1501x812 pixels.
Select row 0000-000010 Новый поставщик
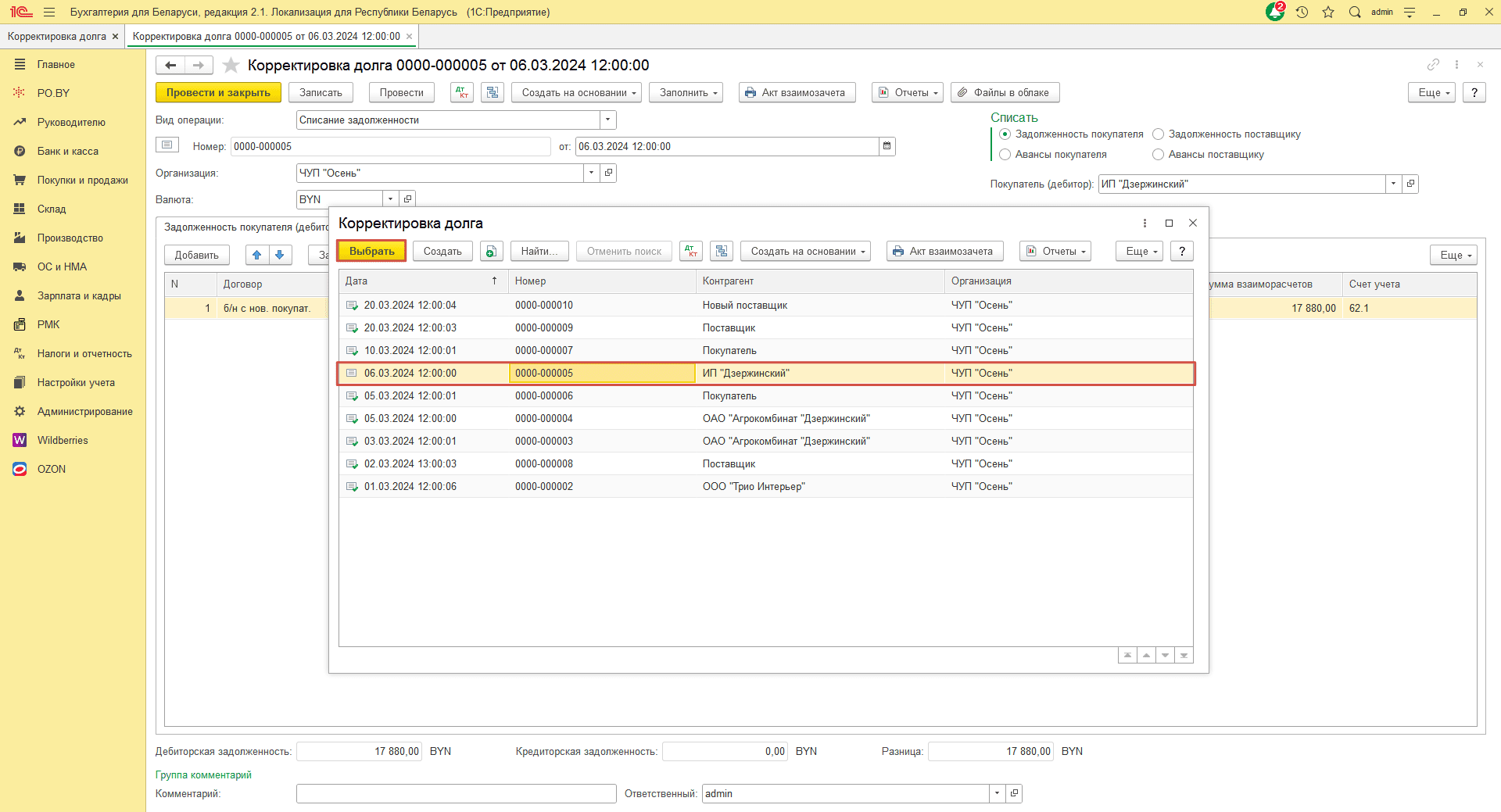(766, 305)
